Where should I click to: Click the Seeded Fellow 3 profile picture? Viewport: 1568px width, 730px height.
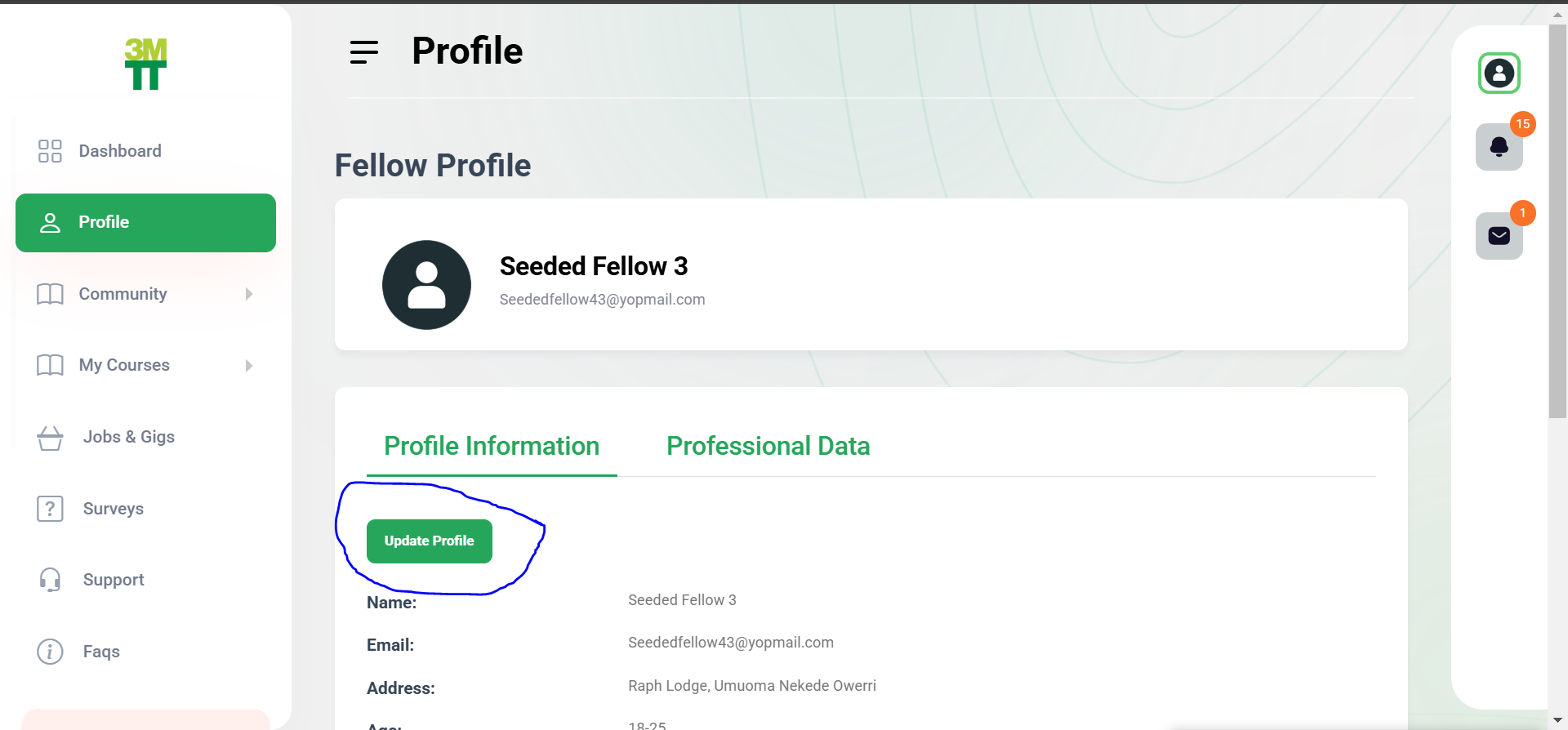[x=426, y=285]
